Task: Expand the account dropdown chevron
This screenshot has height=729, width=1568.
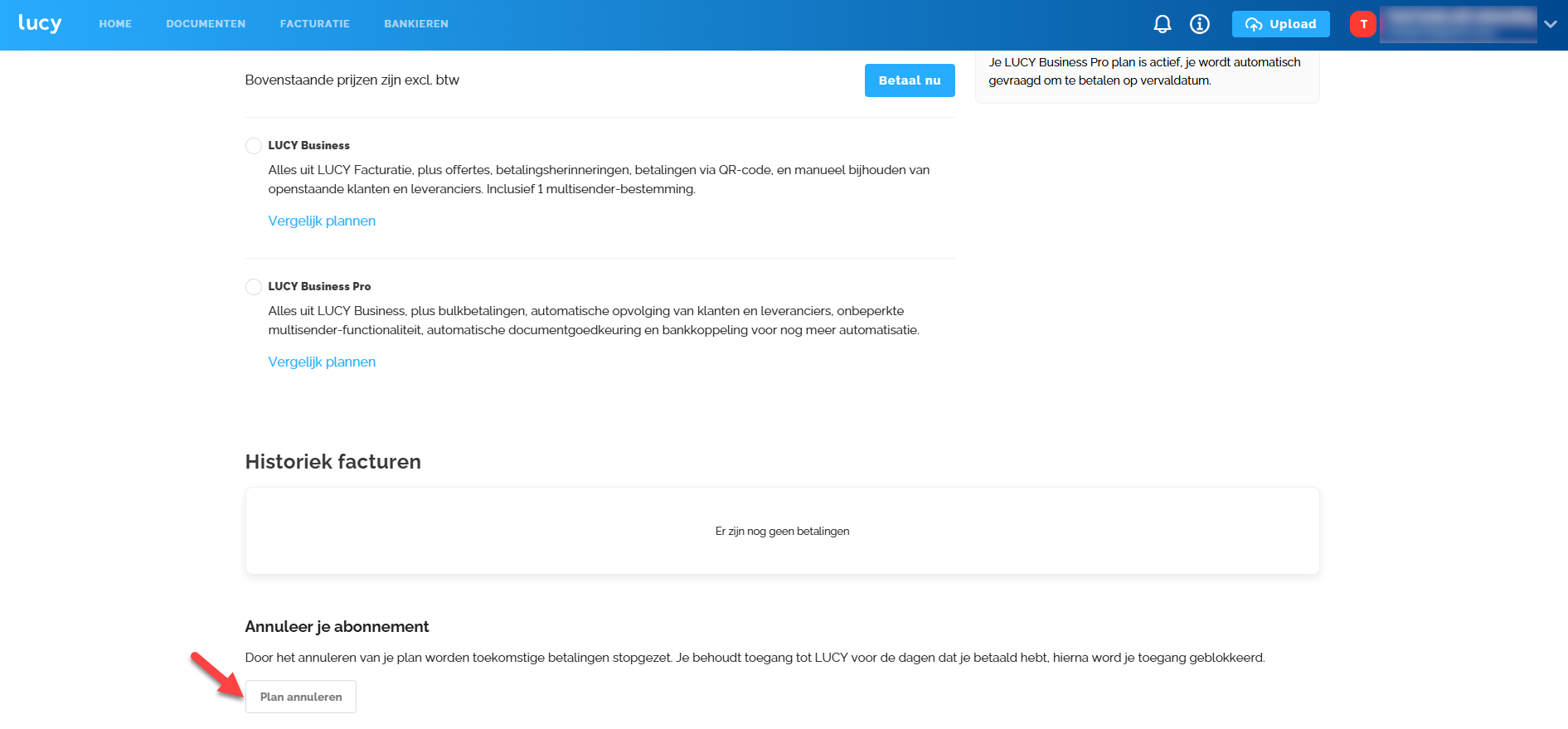Action: pos(1551,24)
